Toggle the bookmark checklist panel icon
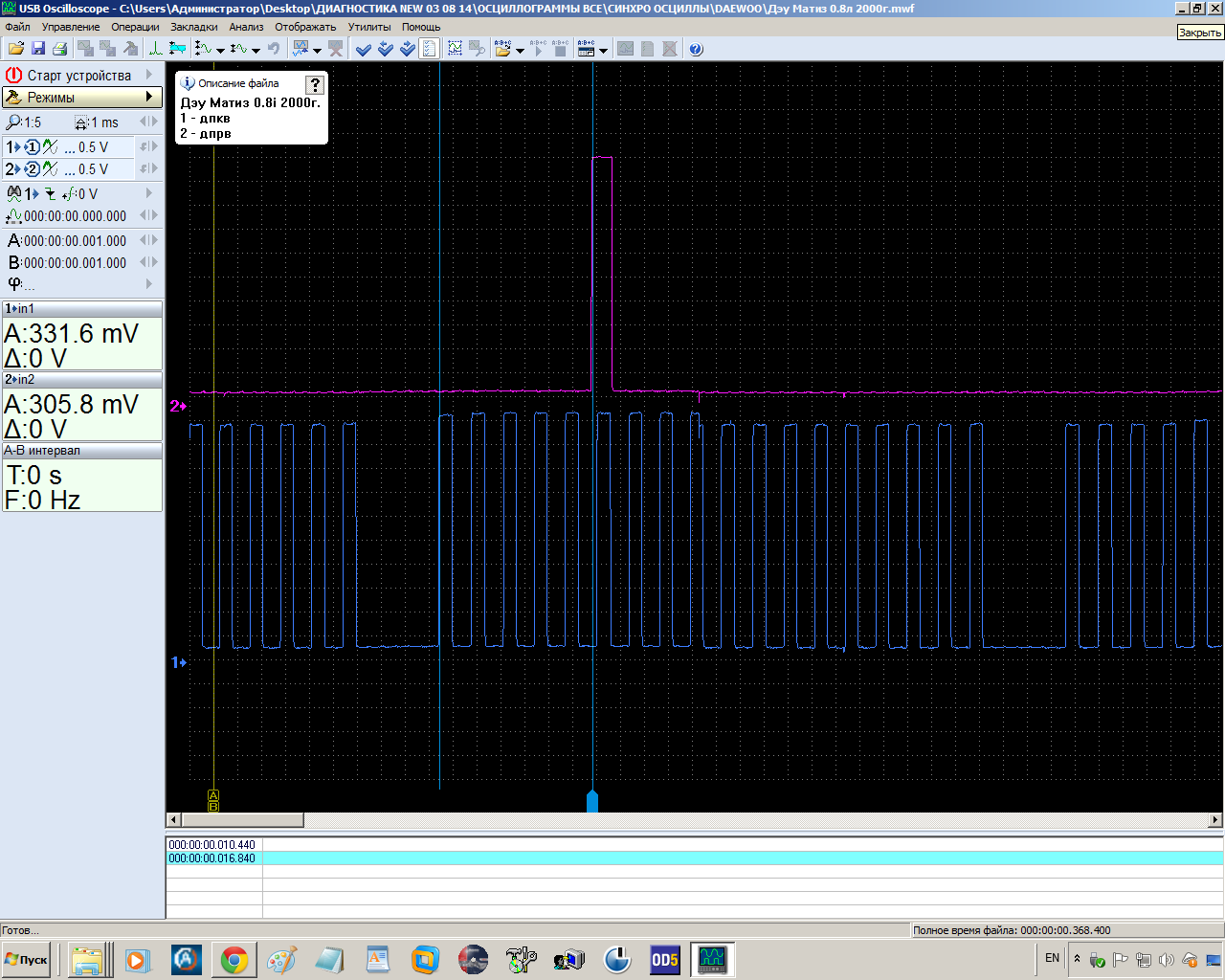Viewport: 1225px width, 980px height. [430, 48]
